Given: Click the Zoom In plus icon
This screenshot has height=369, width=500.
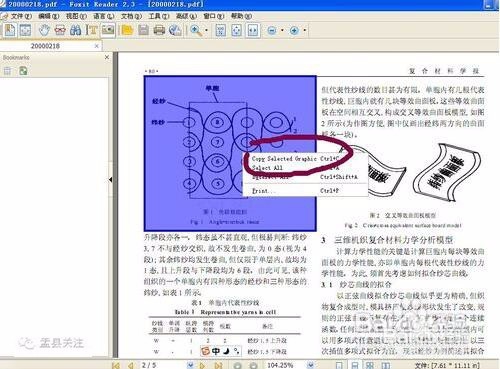Looking at the screenshot, I should [294, 31].
